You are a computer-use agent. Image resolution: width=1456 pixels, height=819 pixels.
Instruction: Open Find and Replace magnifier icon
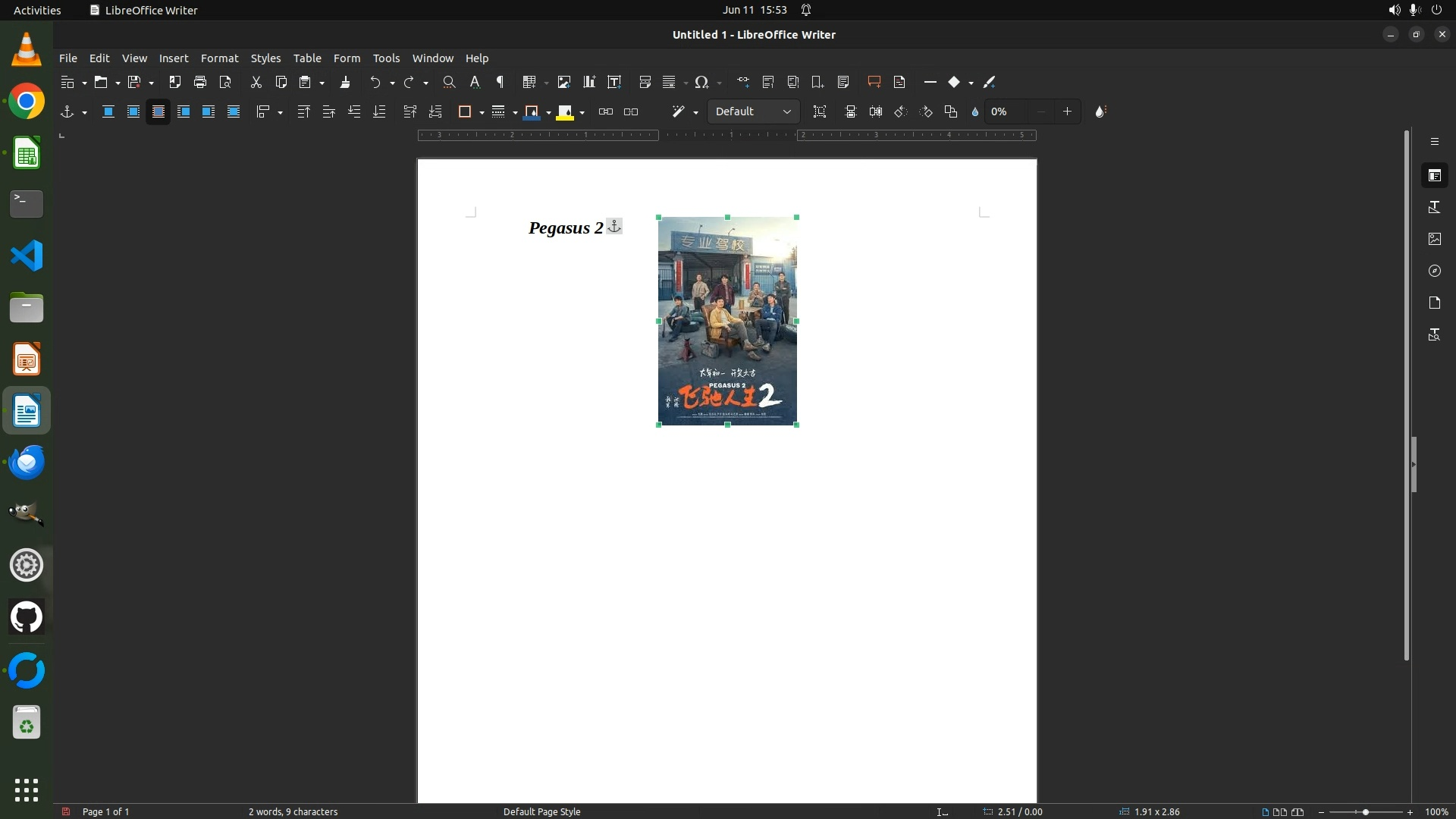(449, 82)
